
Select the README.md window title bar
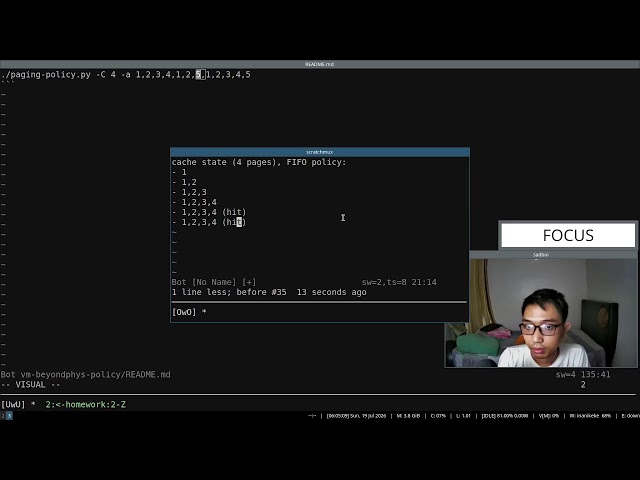point(320,64)
